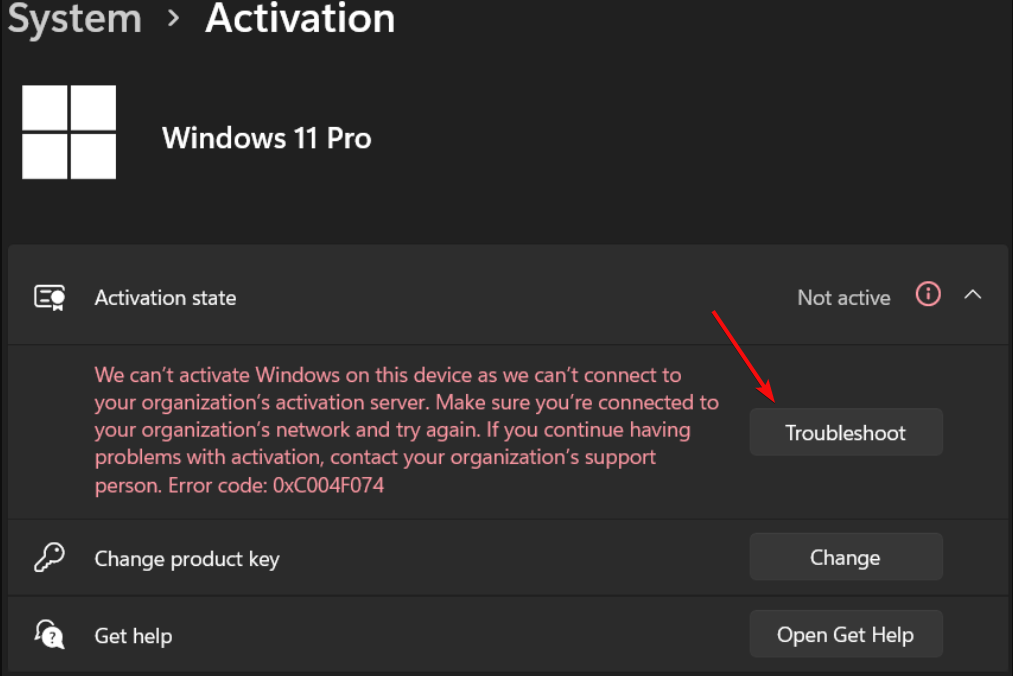Go back to System breadcrumb
This screenshot has height=676, width=1013.
coord(76,19)
